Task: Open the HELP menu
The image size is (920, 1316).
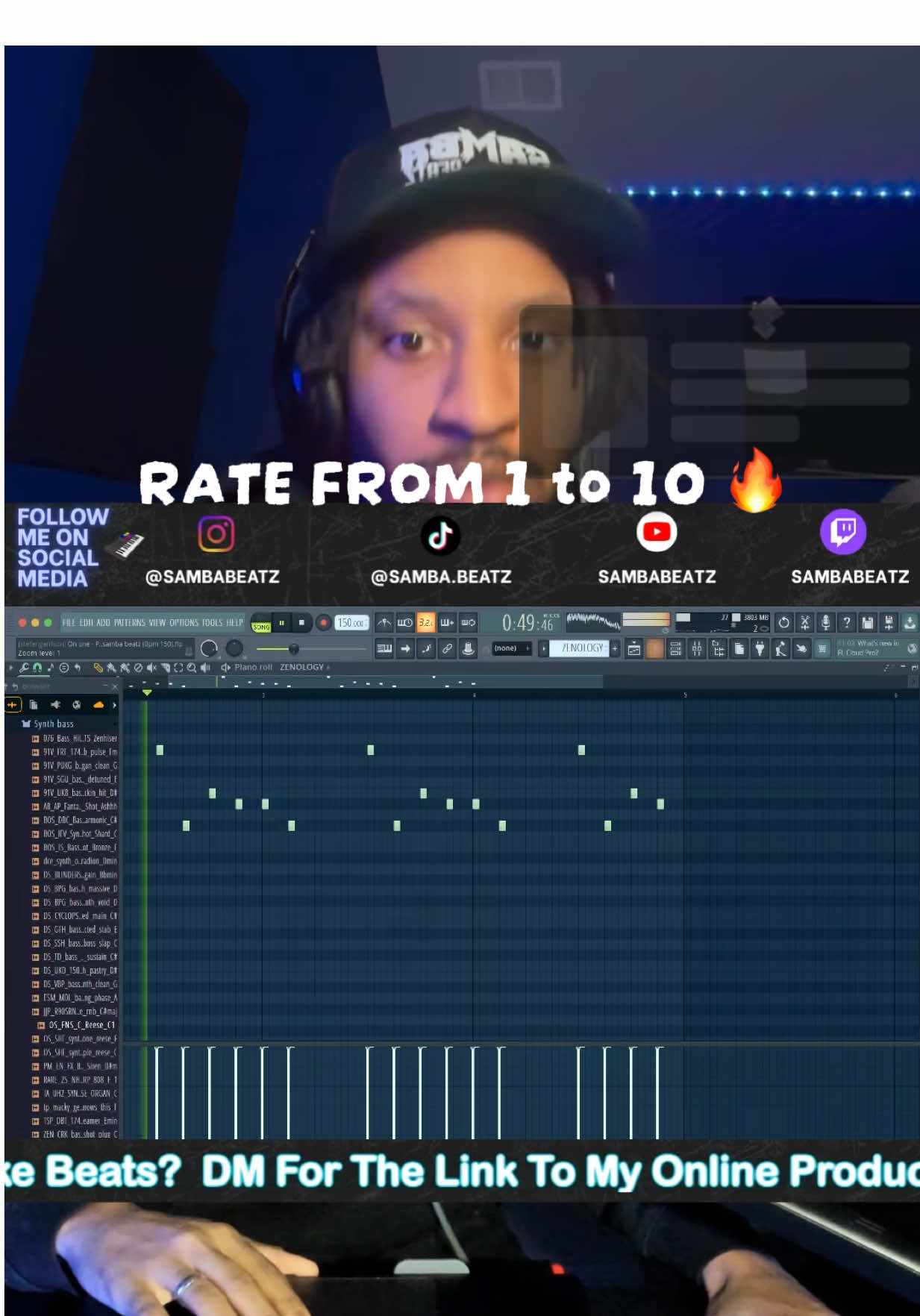Action: 234,622
